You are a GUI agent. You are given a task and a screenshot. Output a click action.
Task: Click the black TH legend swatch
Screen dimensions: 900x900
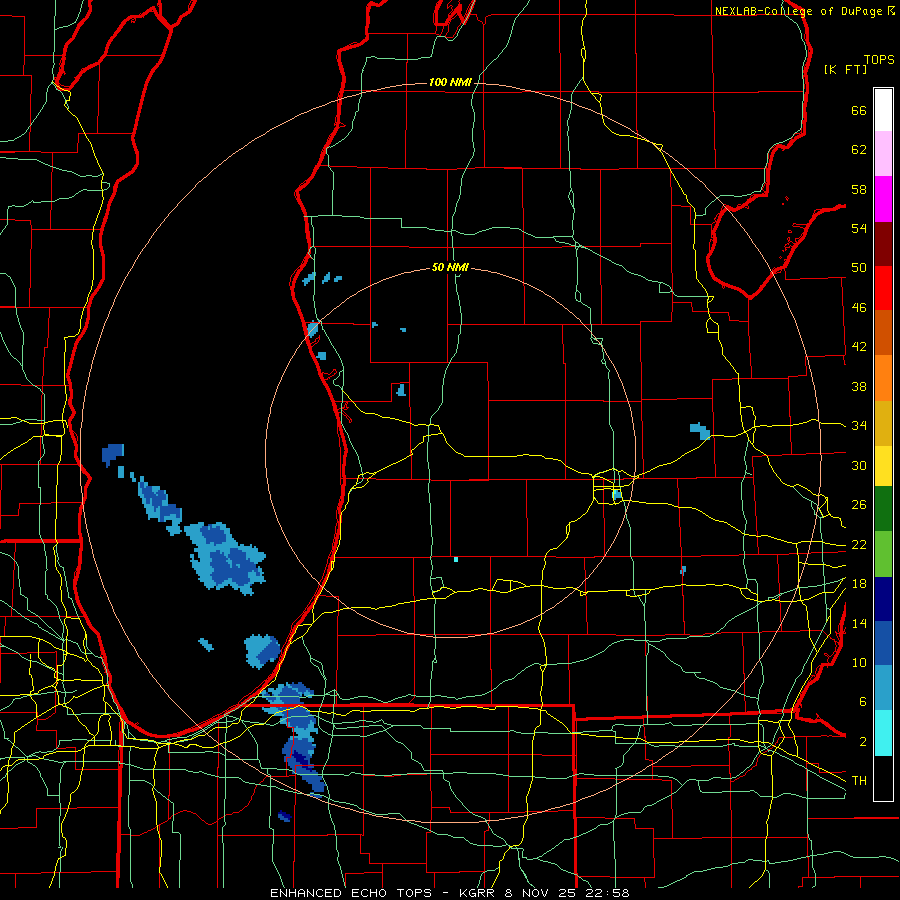883,778
